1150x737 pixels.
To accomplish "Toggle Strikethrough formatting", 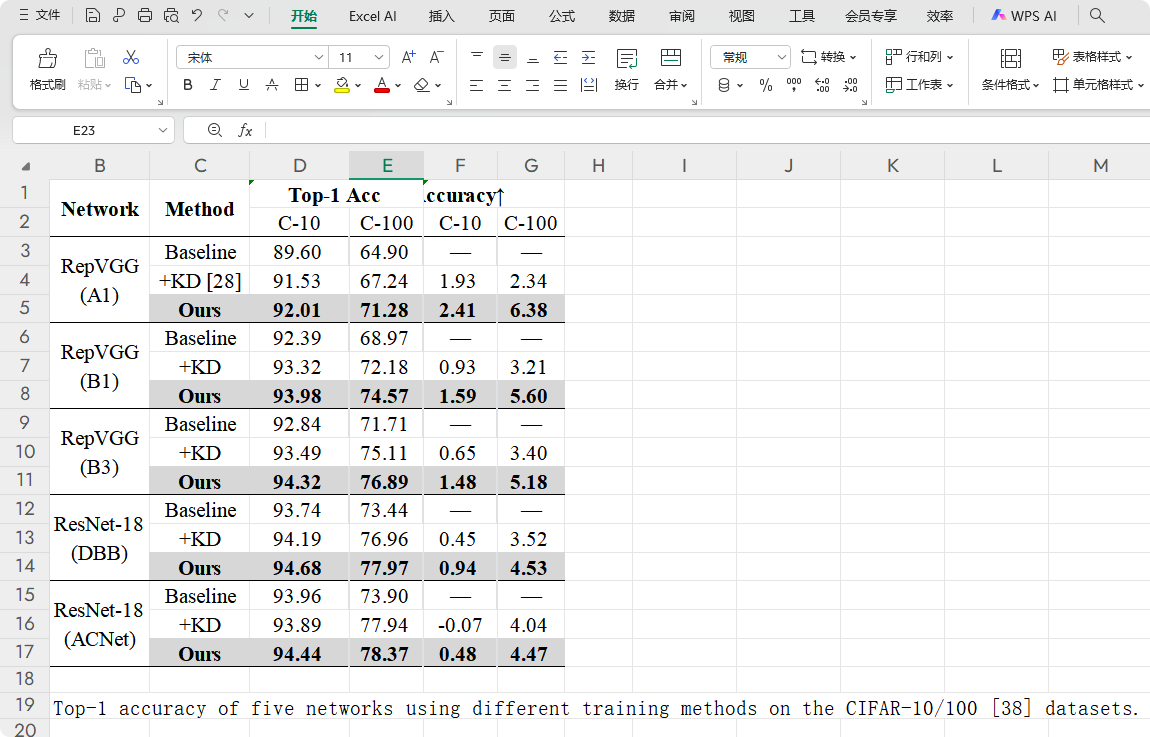I will click(271, 85).
